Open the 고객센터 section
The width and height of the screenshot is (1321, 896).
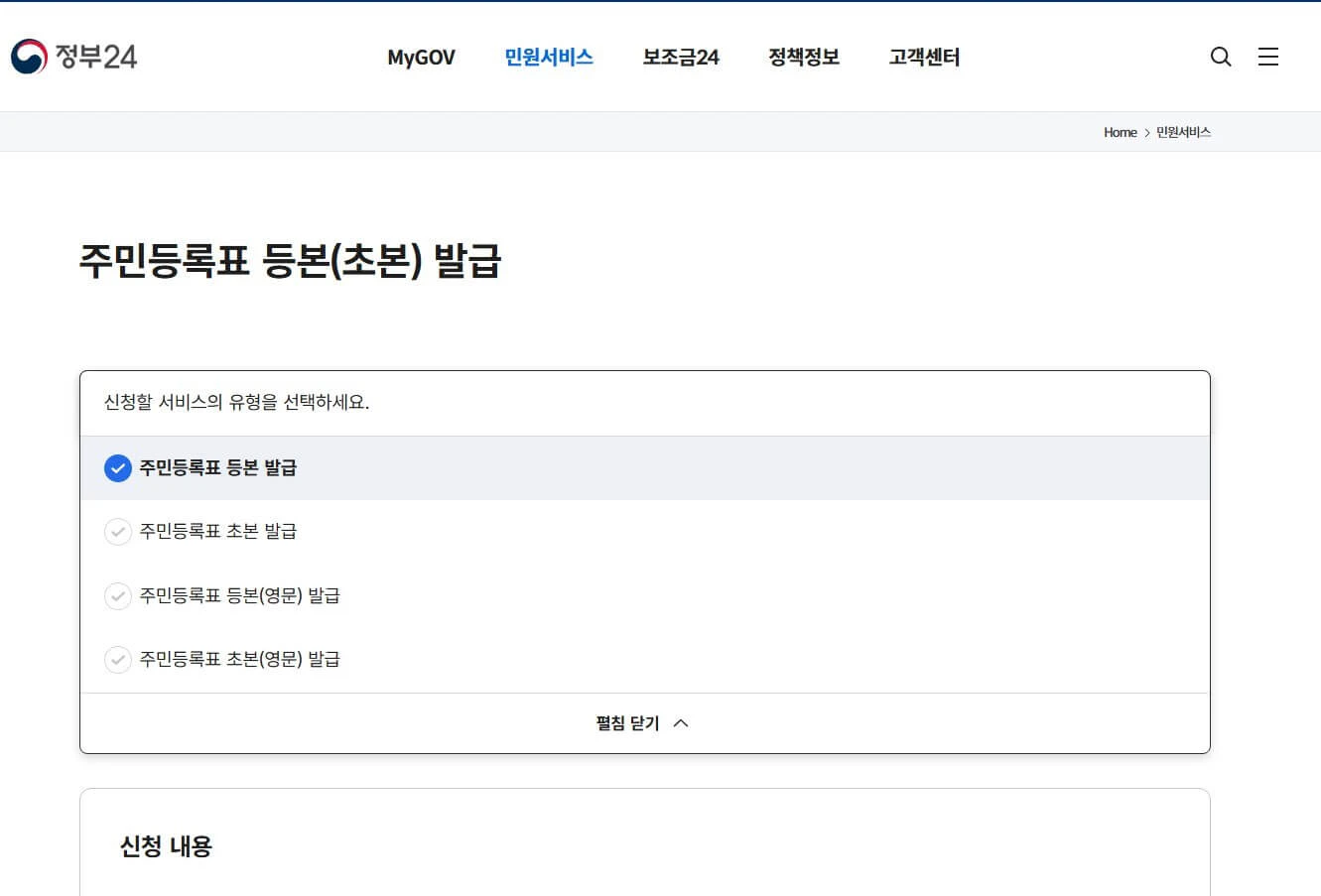(923, 57)
